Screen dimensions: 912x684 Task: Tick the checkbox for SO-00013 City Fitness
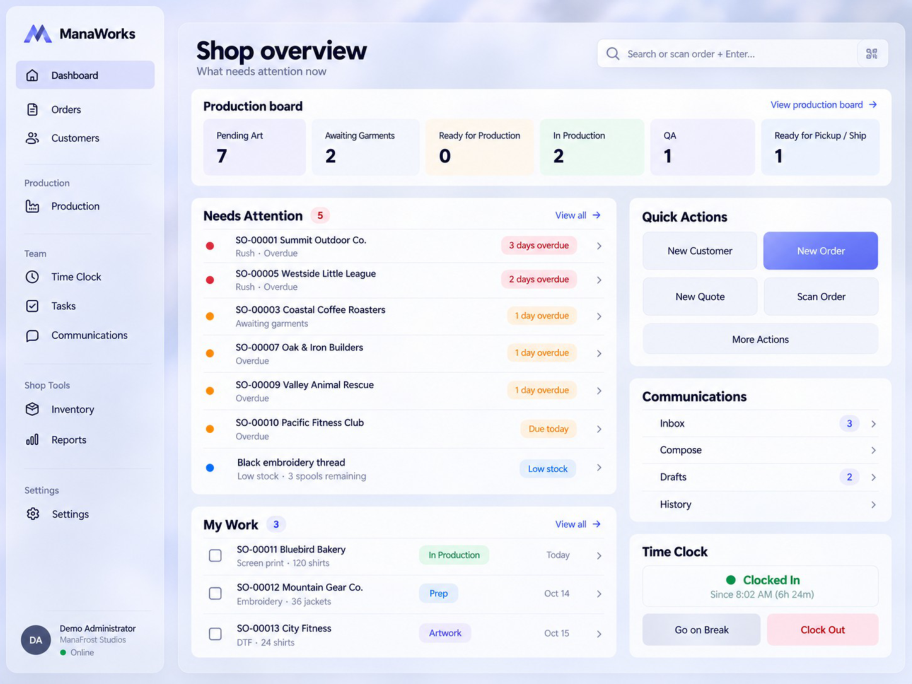[x=215, y=633]
